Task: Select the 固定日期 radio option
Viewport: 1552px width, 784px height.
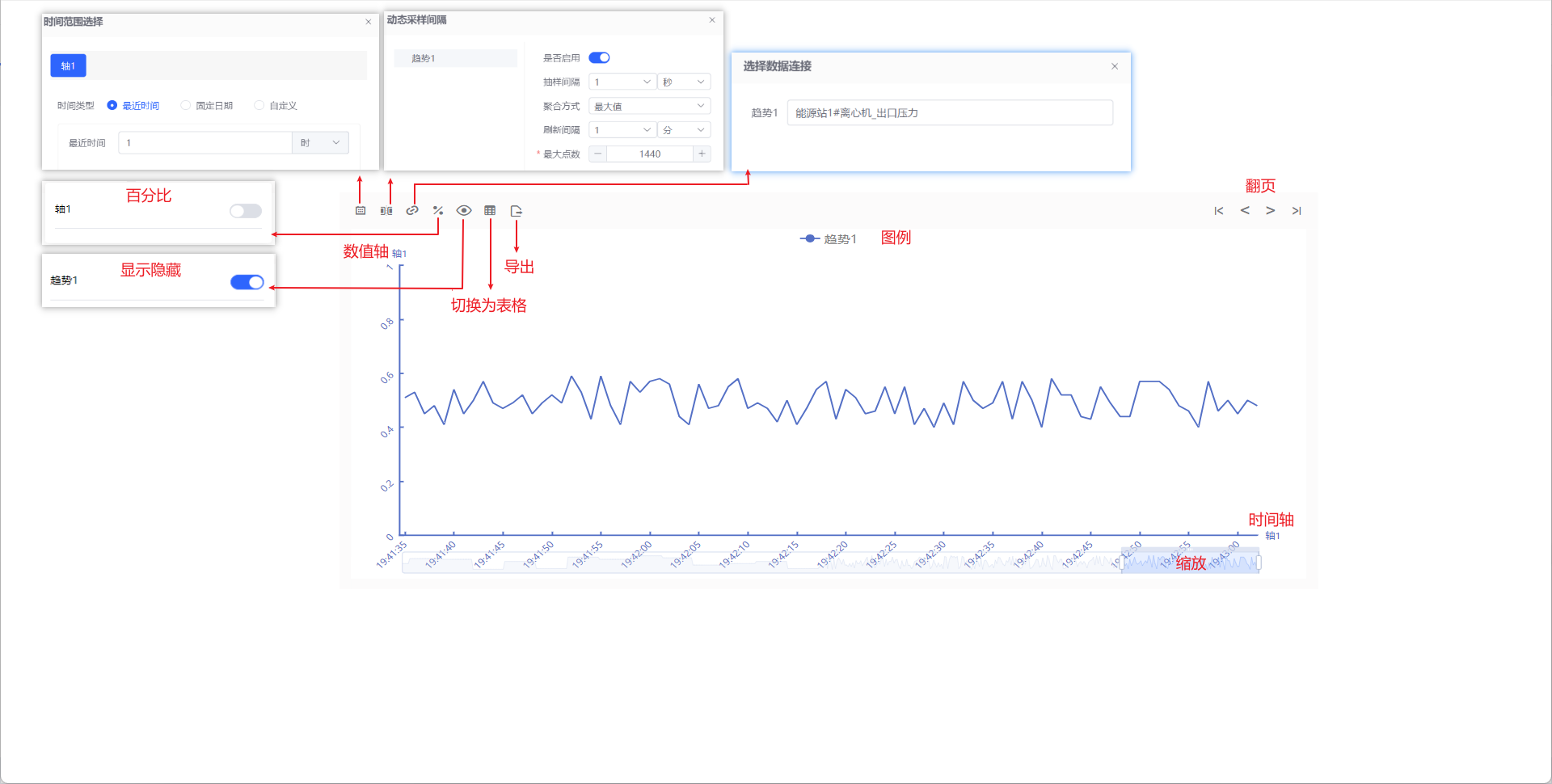Action: tap(186, 106)
